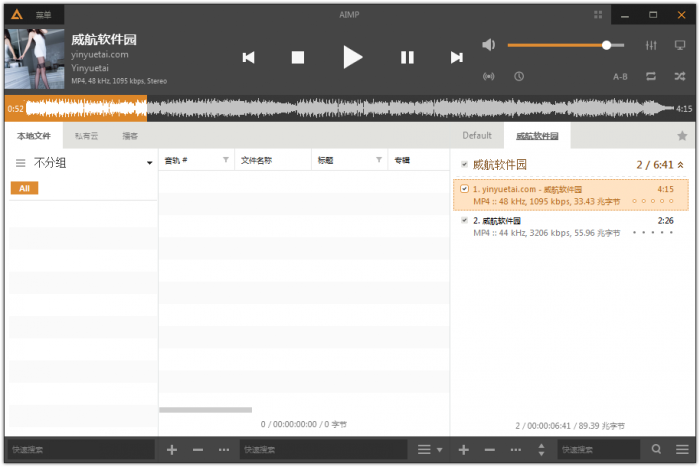Open the sleep timer clock icon
The height and width of the screenshot is (467, 700).
click(x=519, y=76)
